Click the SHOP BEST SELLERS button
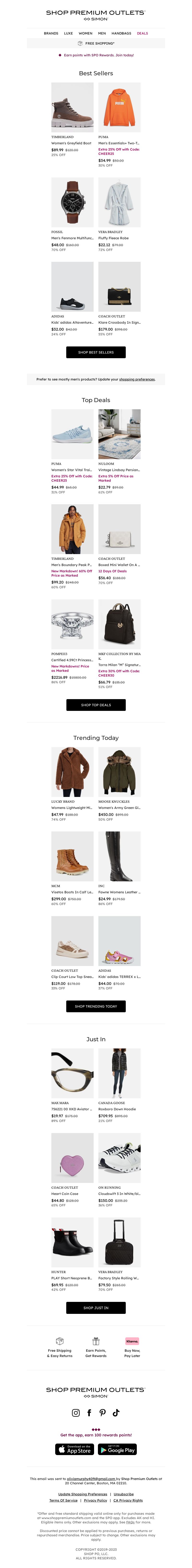 pos(96,352)
